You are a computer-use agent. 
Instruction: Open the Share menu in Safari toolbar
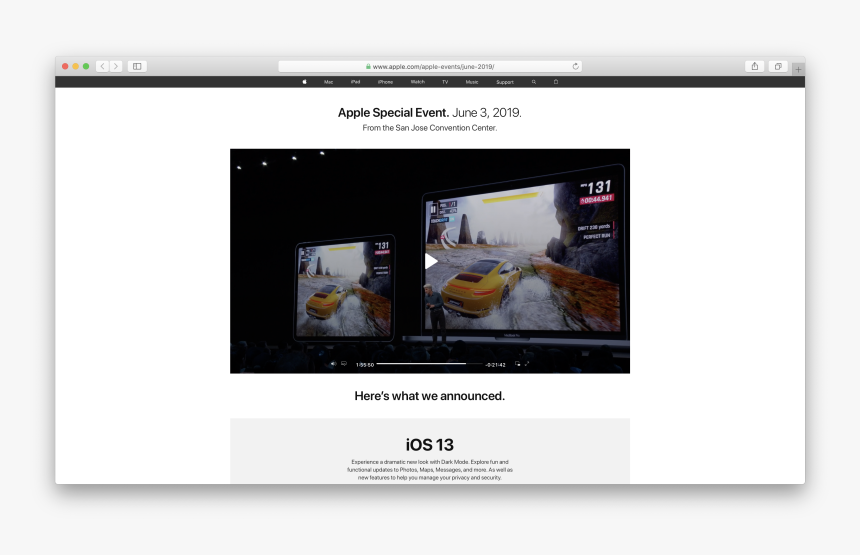tap(754, 66)
